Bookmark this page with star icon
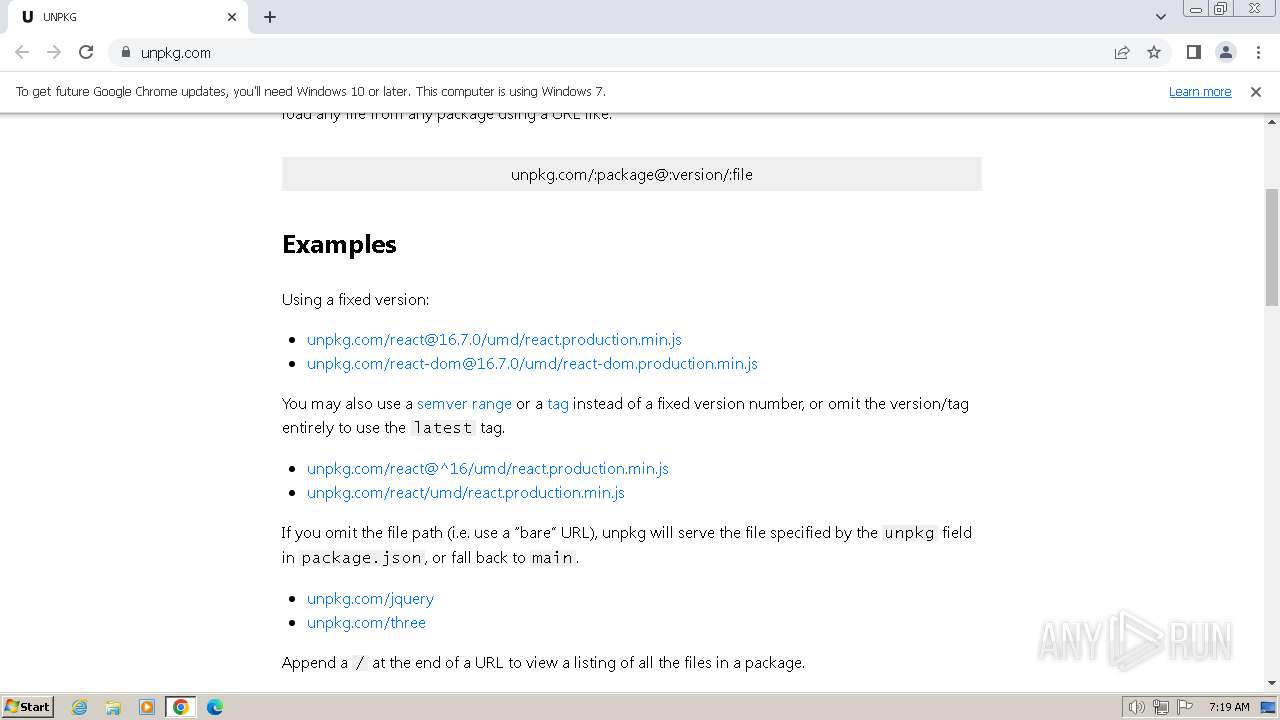Viewport: 1280px width, 720px height. (1154, 52)
